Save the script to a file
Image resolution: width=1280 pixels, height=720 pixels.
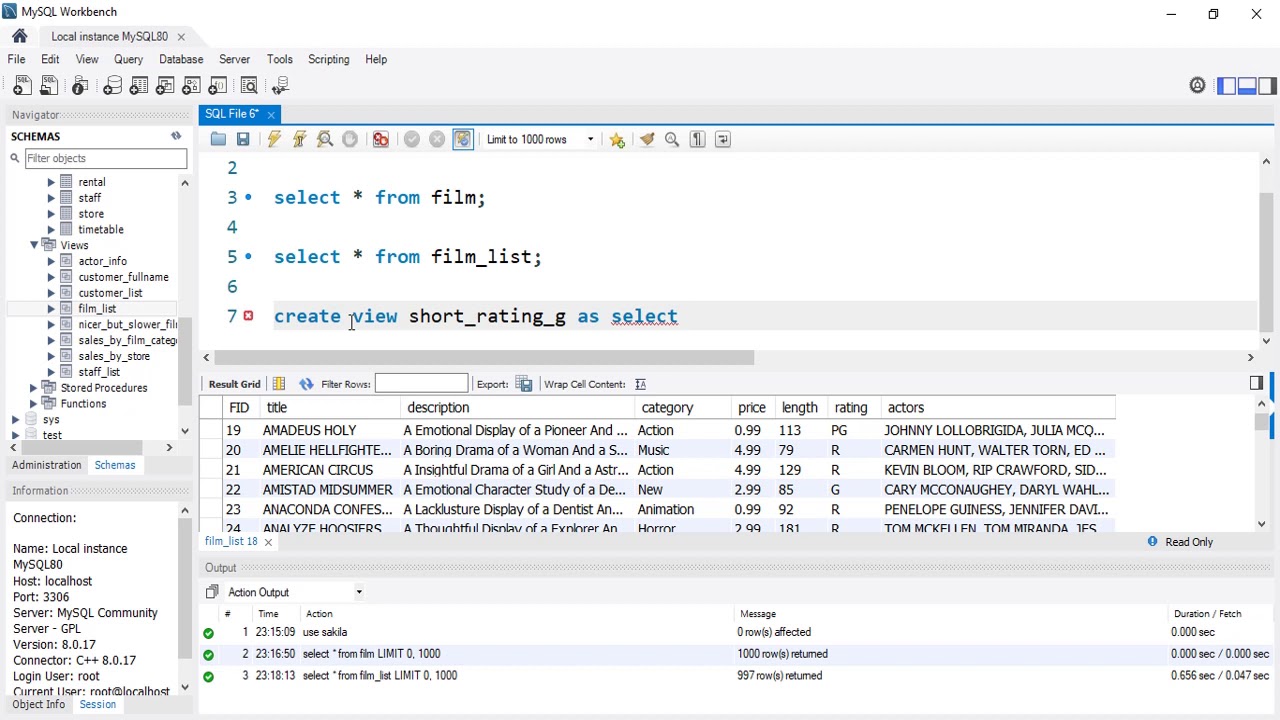243,139
